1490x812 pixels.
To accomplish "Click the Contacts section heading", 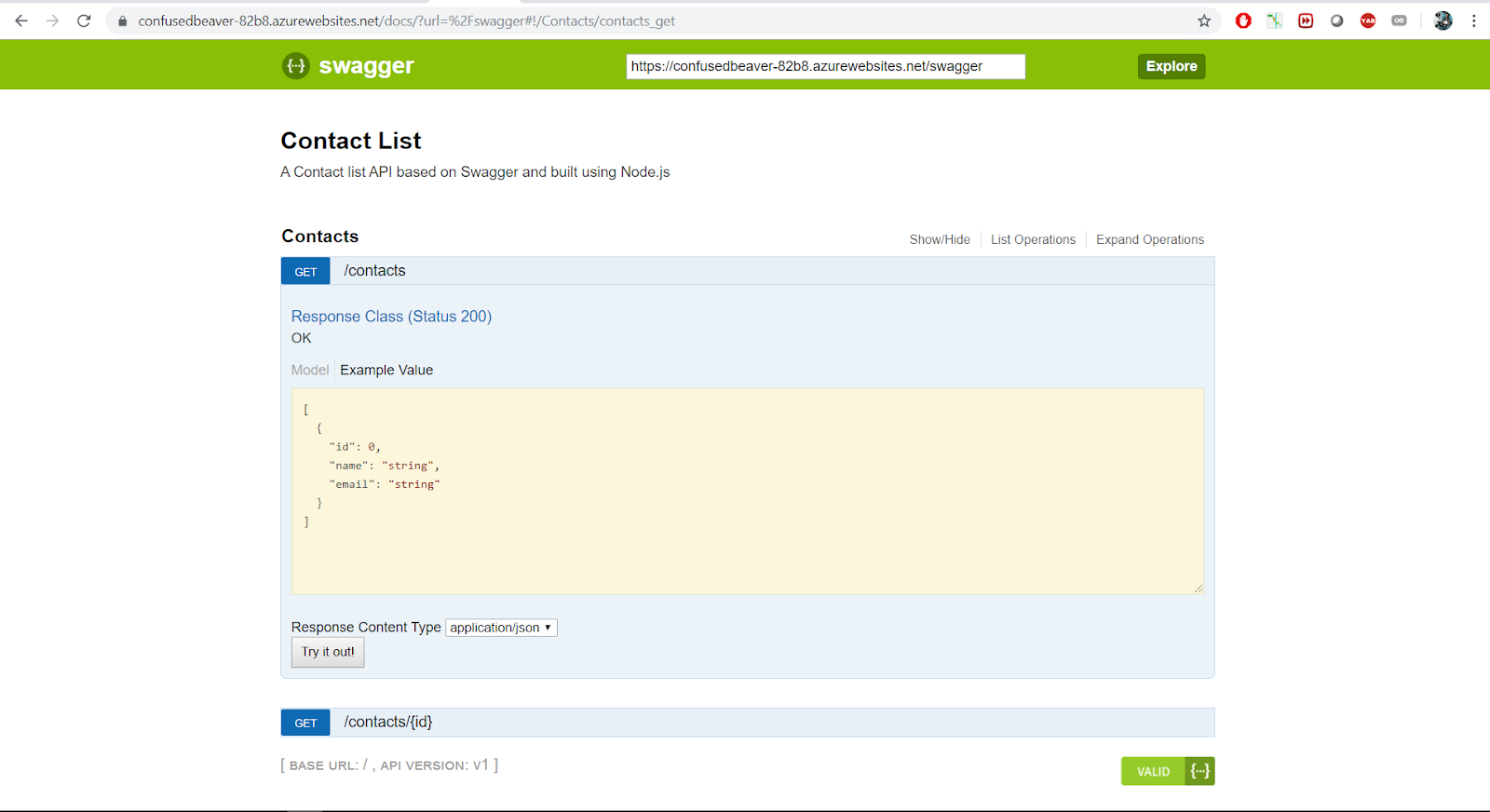I will click(x=320, y=237).
